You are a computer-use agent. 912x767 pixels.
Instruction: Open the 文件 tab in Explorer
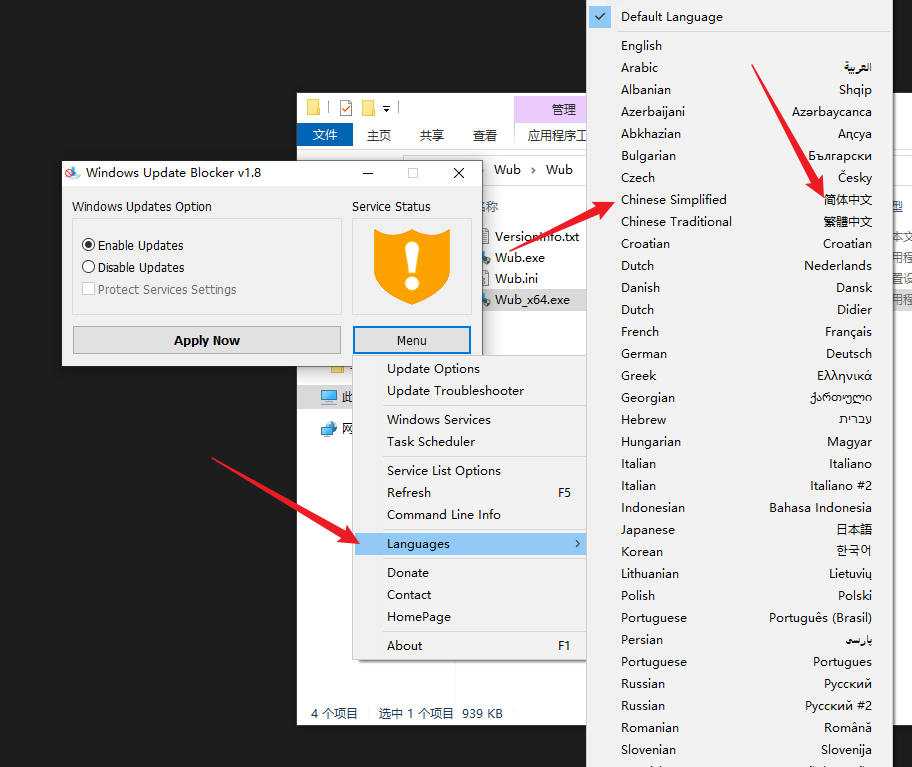click(x=325, y=135)
